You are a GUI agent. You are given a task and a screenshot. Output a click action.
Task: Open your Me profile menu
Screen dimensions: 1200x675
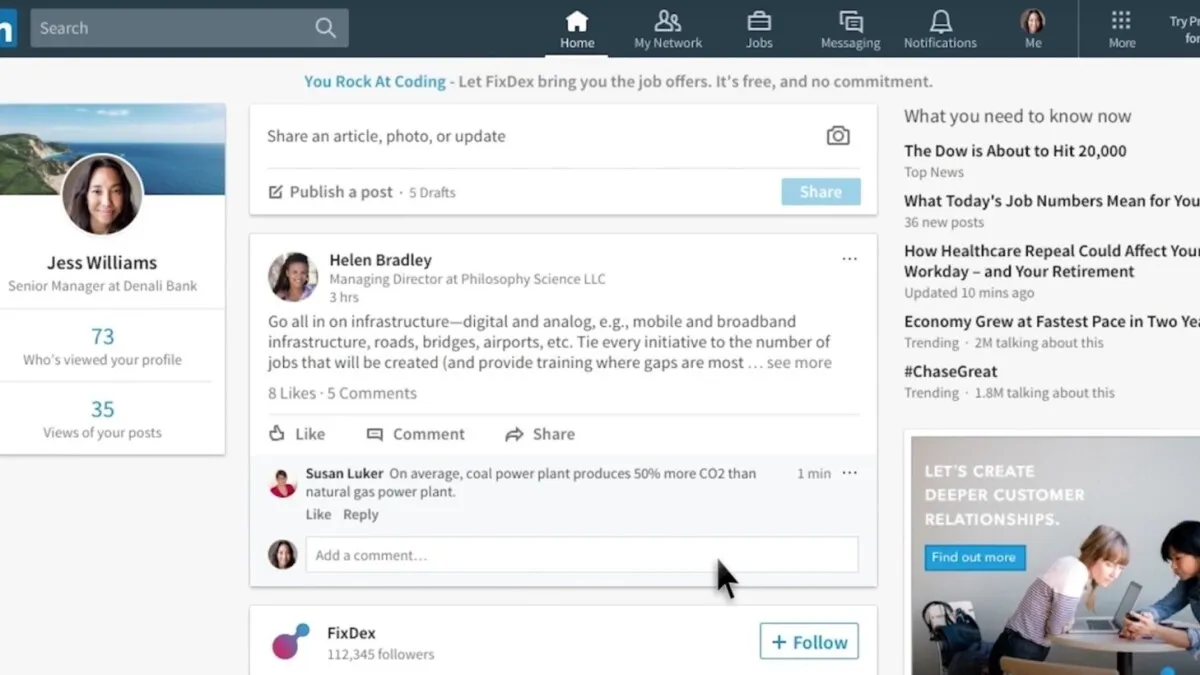[1031, 22]
